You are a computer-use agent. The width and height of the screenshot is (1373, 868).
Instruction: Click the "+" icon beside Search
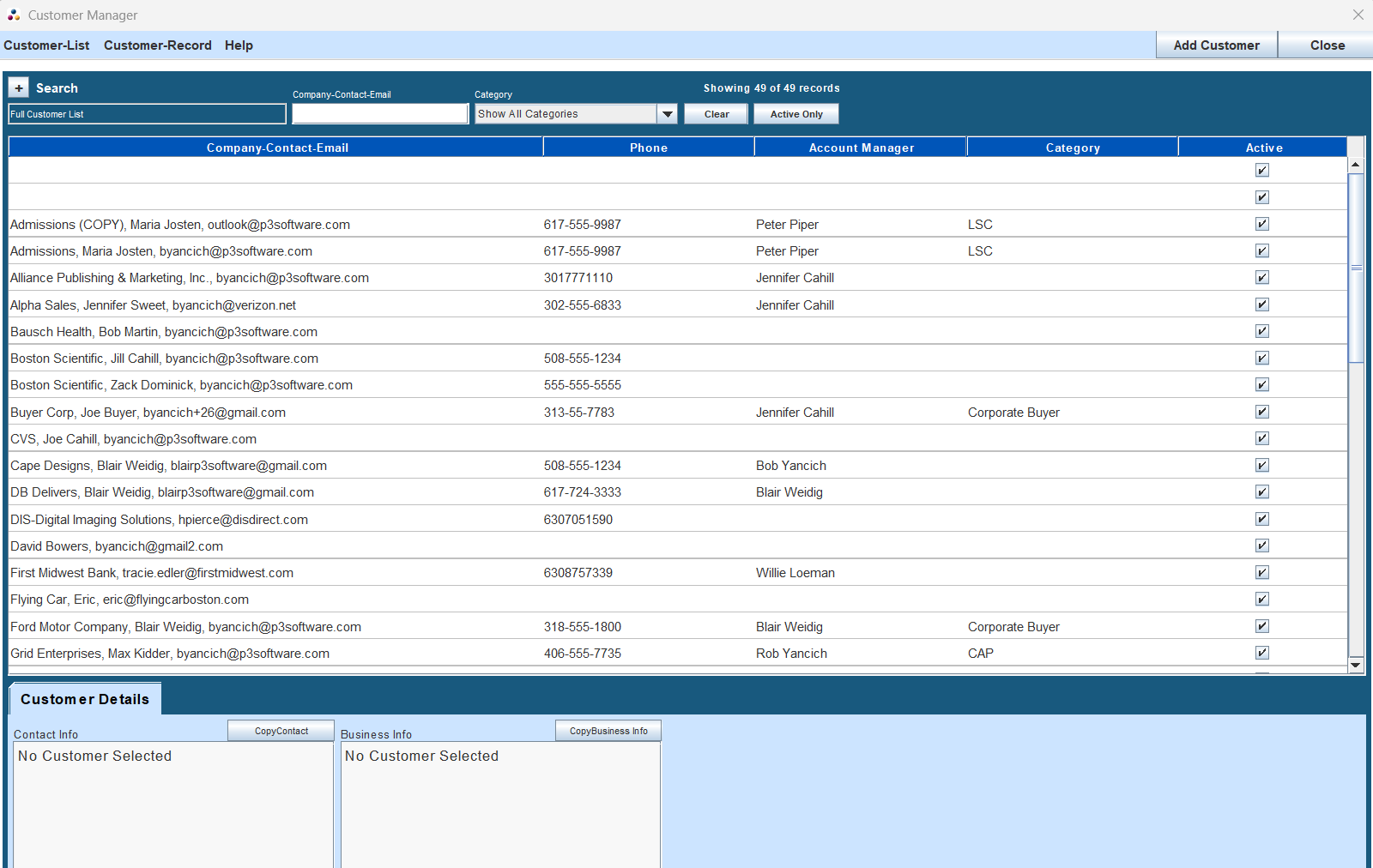coord(18,87)
